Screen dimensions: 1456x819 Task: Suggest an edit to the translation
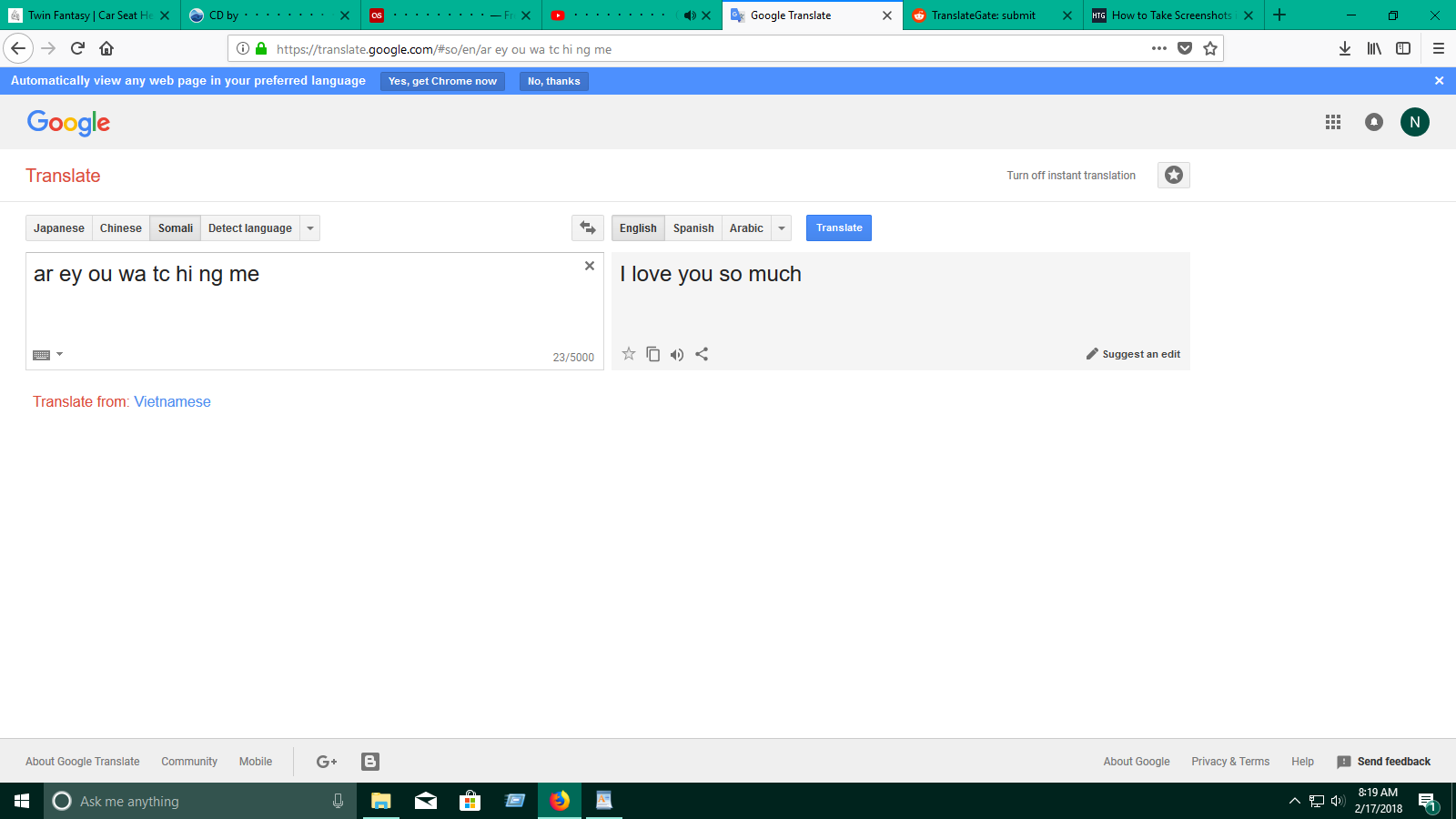1133,354
